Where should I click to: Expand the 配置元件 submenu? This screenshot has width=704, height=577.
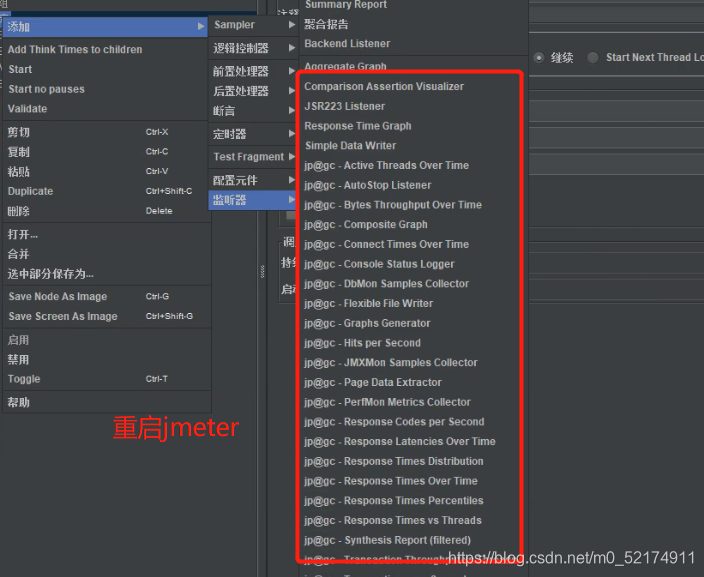click(x=254, y=180)
